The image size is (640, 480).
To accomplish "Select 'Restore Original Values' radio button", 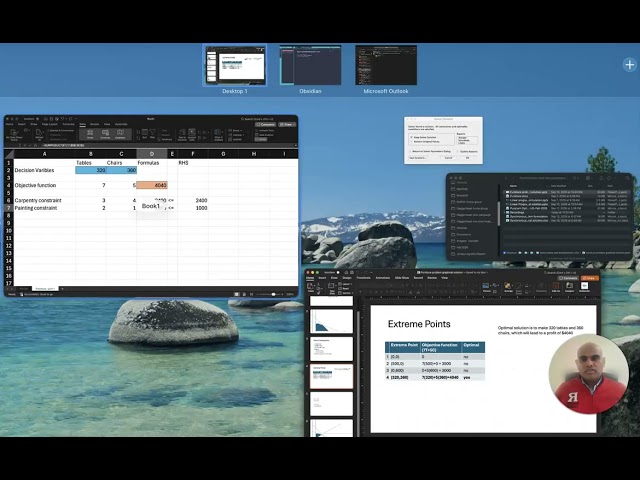I will [411, 142].
